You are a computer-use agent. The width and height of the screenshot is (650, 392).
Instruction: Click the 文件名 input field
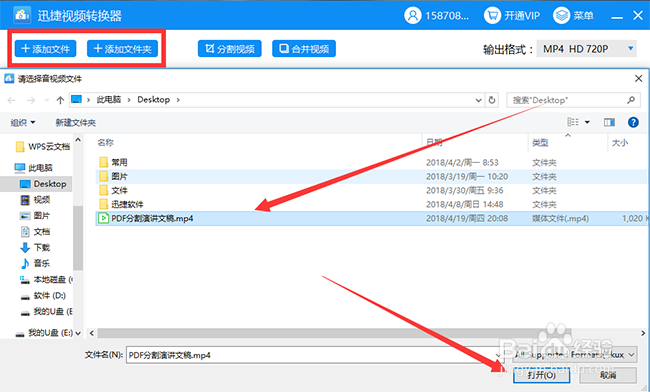click(x=315, y=355)
